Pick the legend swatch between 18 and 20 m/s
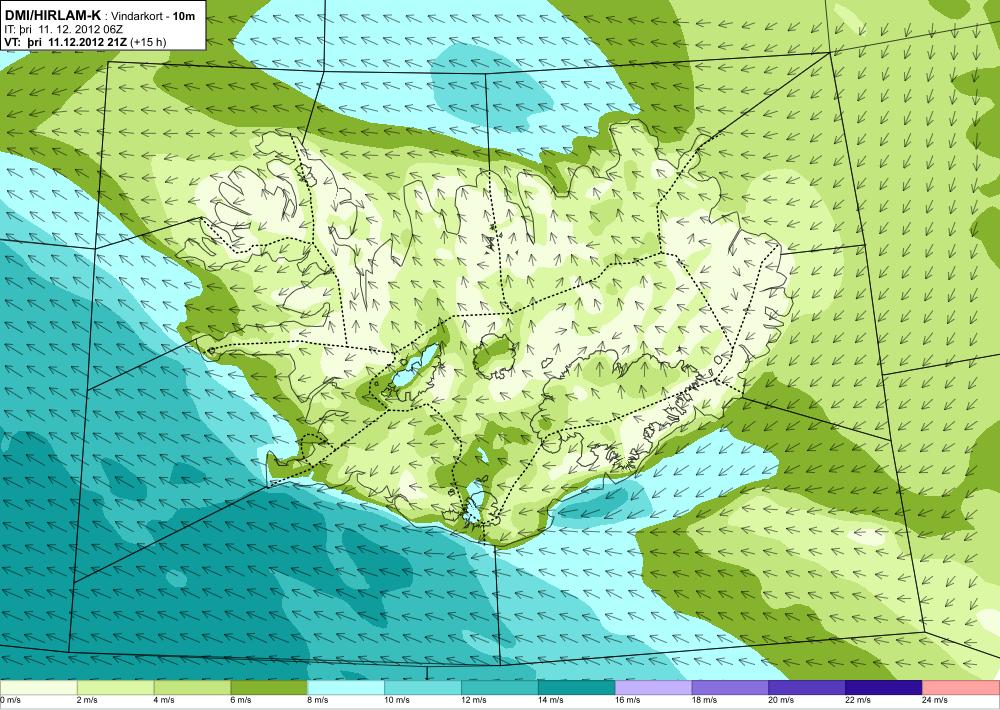Image resolution: width=1000 pixels, height=710 pixels. (730, 687)
